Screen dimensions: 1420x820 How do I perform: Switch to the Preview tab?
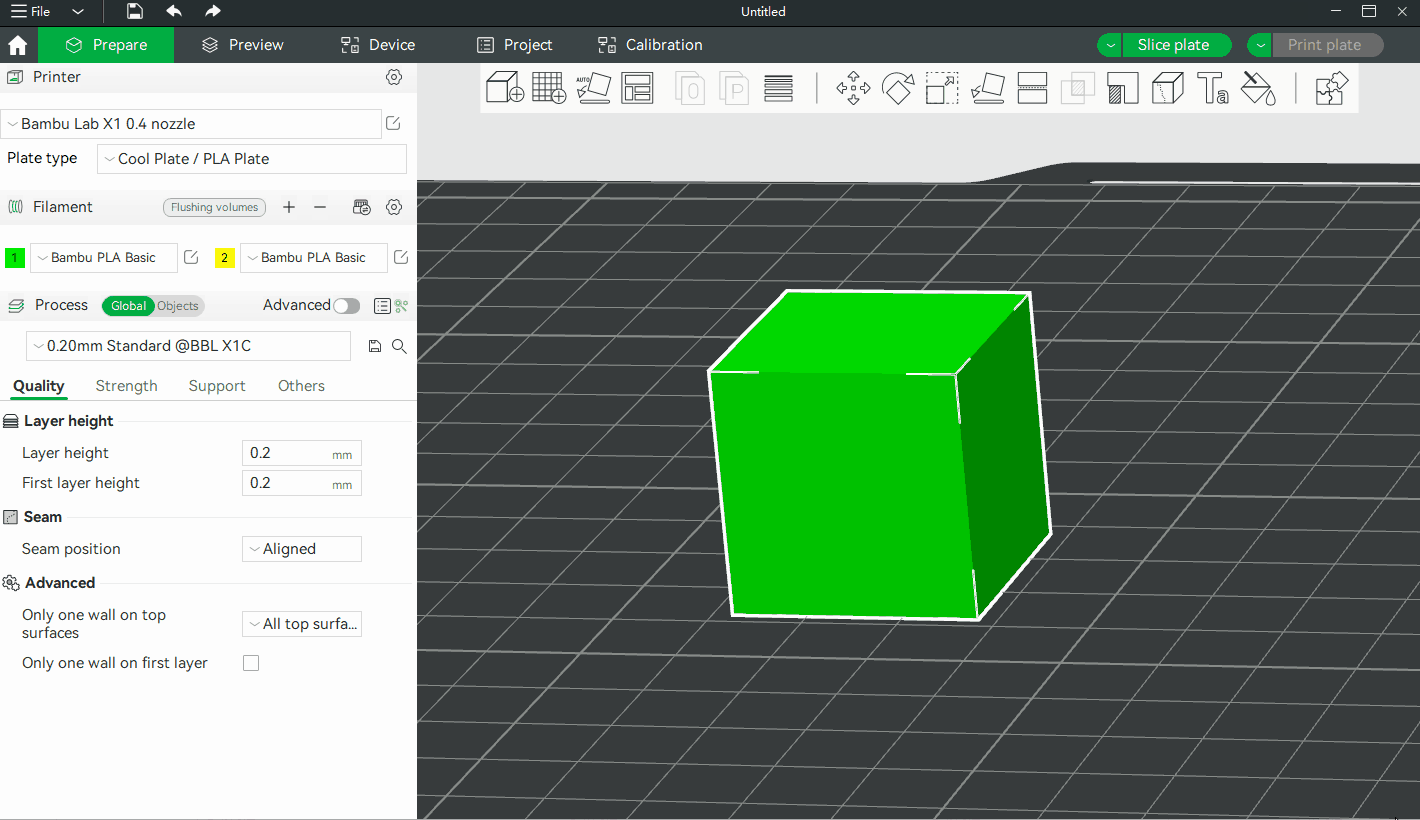tap(243, 45)
